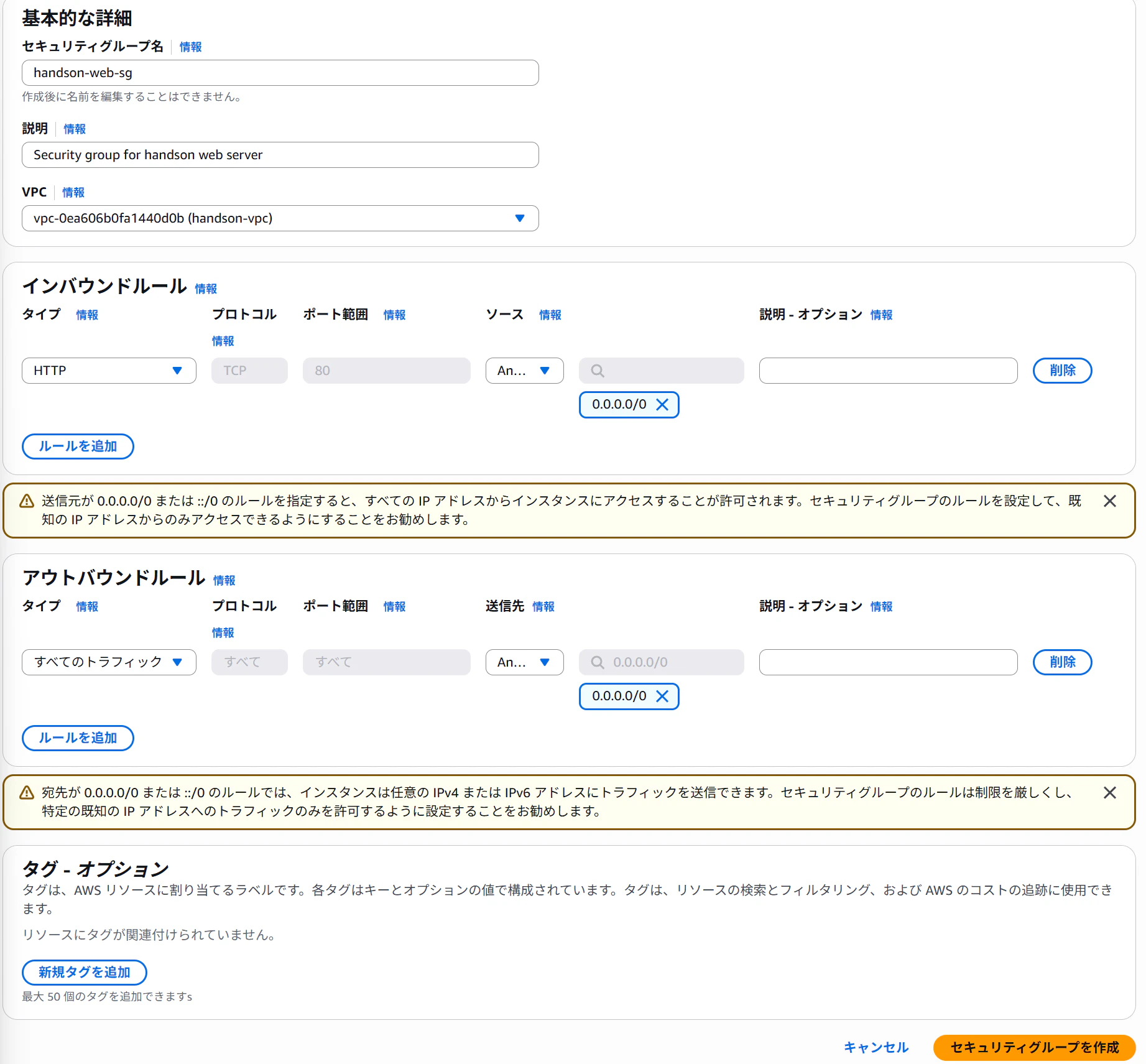Open 情報 link next to ソース
The height and width of the screenshot is (1064, 1146).
(x=550, y=315)
